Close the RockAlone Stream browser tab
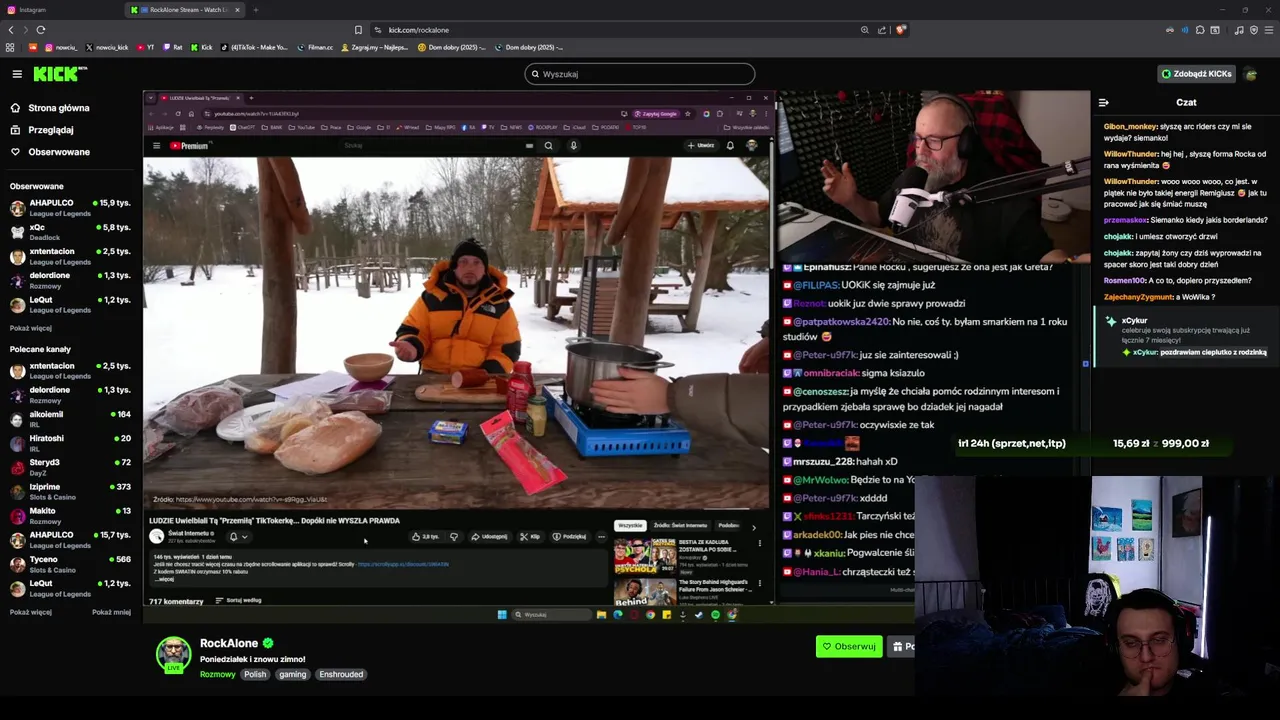The image size is (1280, 720). (237, 10)
